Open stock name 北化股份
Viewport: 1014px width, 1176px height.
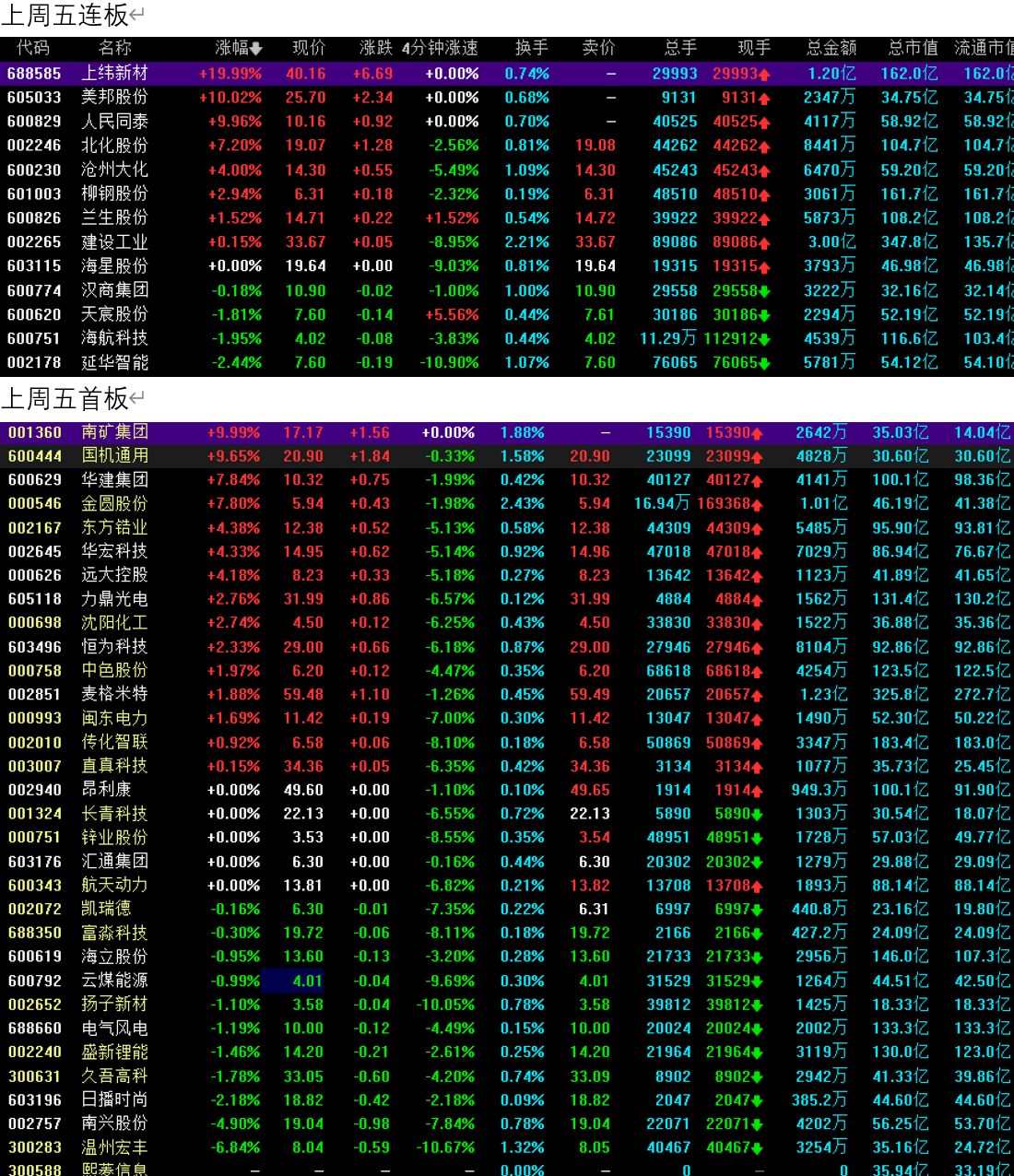pyautogui.click(x=114, y=146)
